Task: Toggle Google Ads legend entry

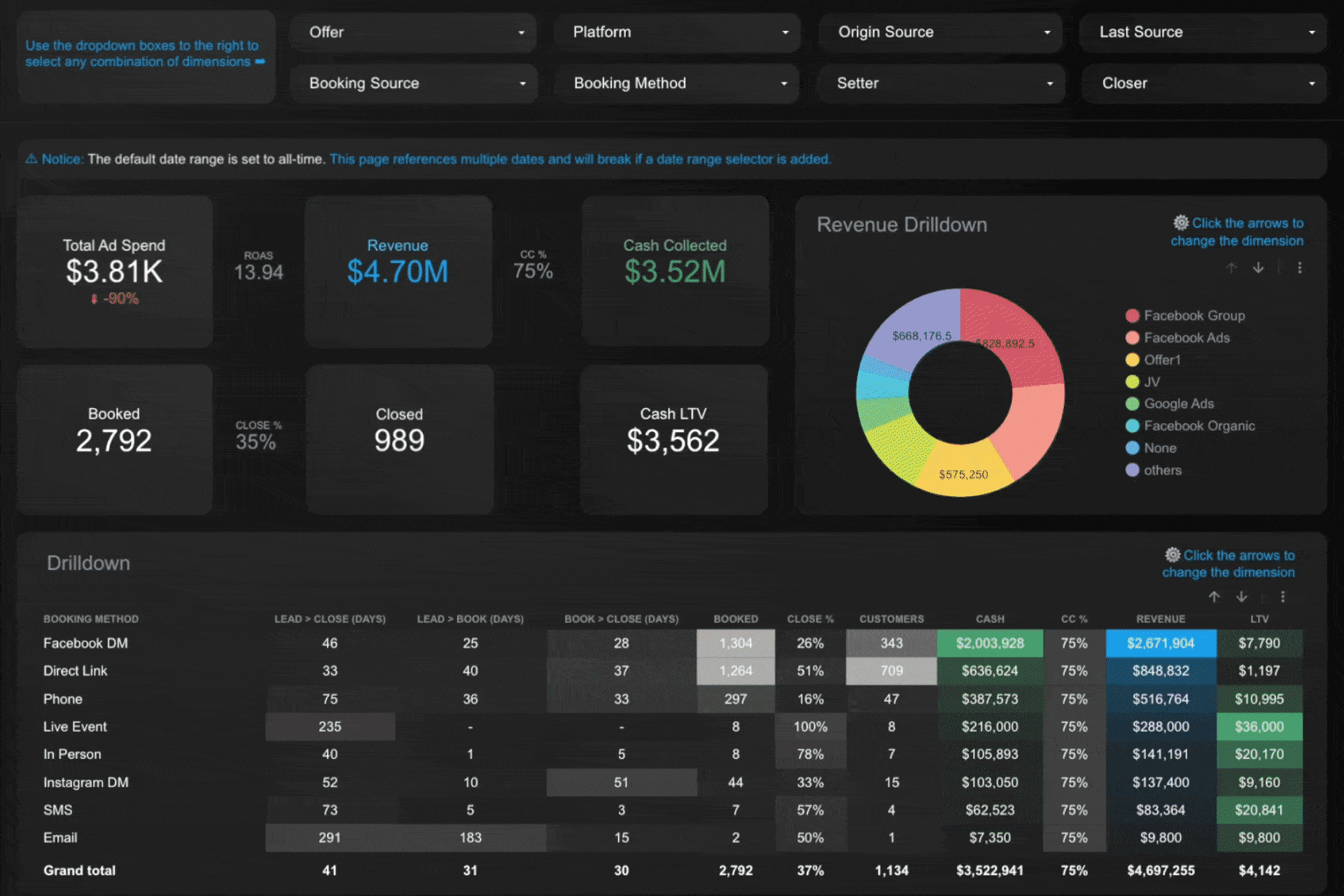Action: (1178, 404)
